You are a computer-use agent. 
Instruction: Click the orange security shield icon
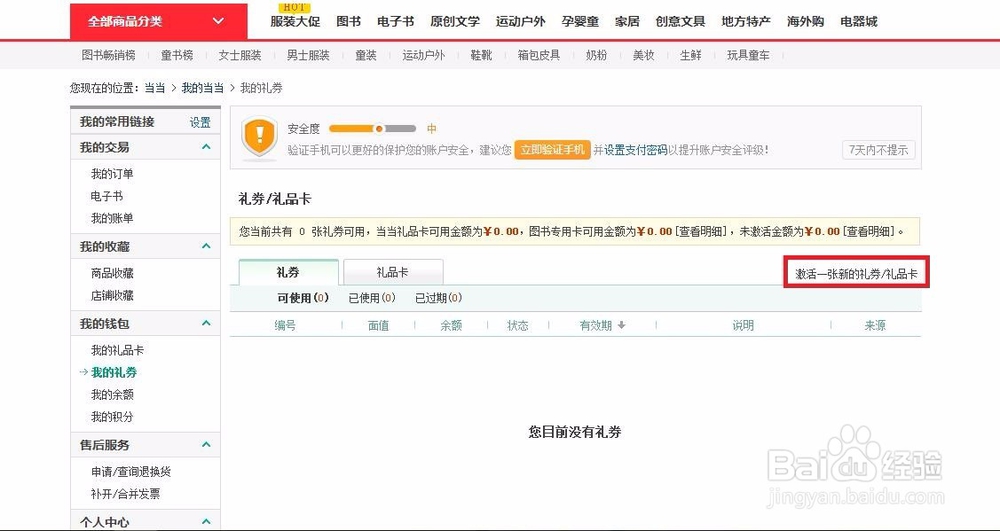pyautogui.click(x=259, y=137)
